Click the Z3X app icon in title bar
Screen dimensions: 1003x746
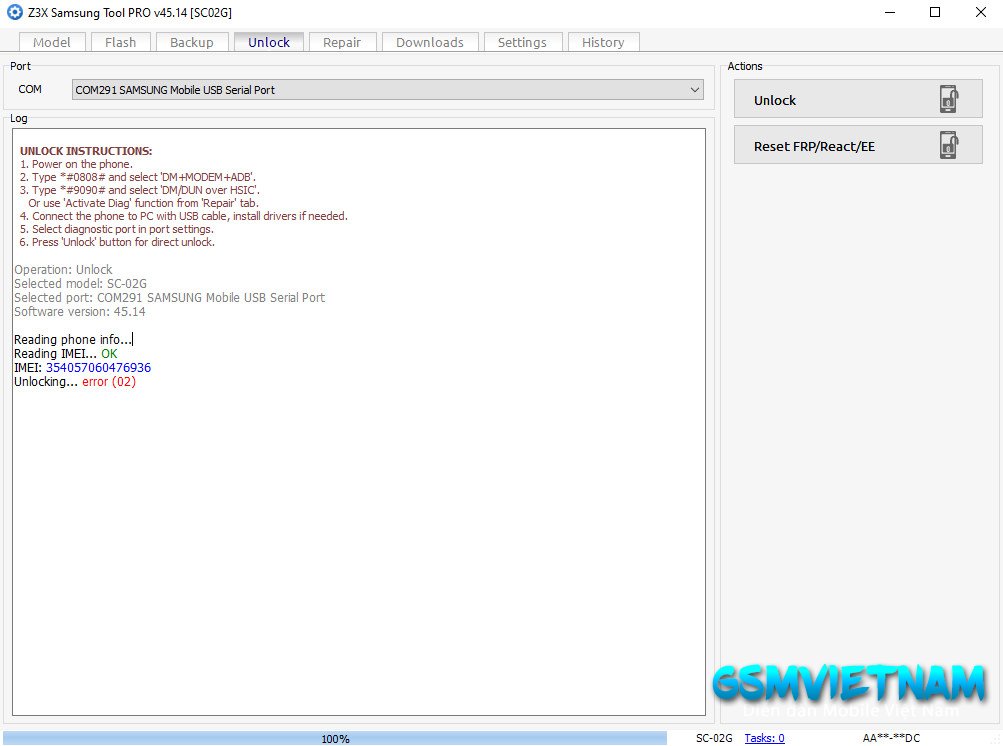tap(14, 12)
